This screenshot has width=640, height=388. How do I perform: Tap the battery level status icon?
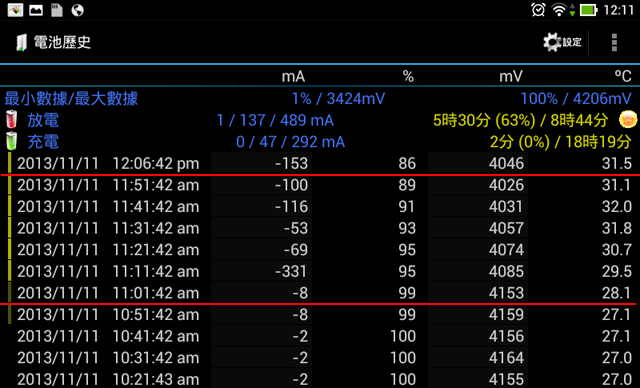[588, 10]
